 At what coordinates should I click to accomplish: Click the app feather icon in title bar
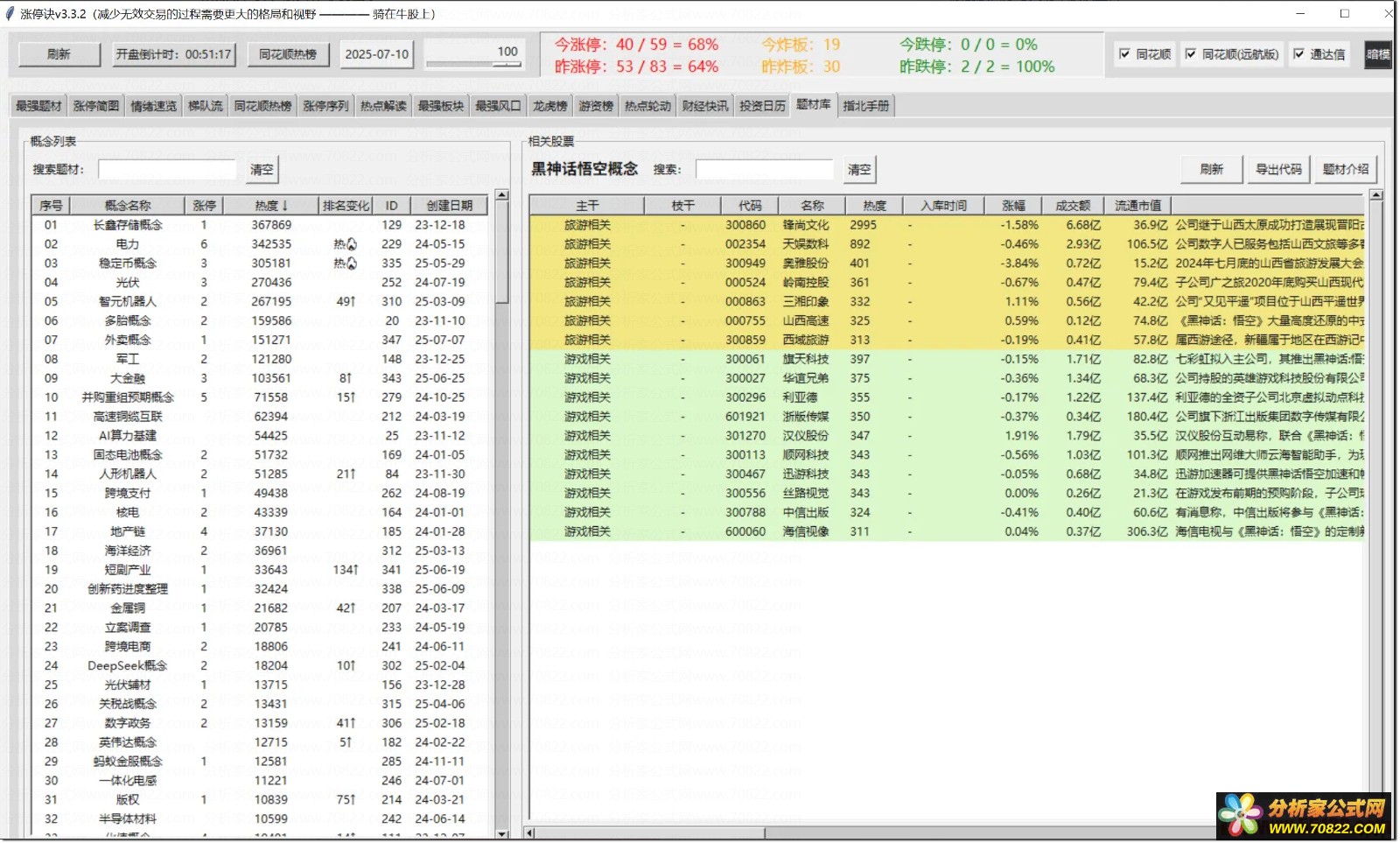(x=10, y=14)
